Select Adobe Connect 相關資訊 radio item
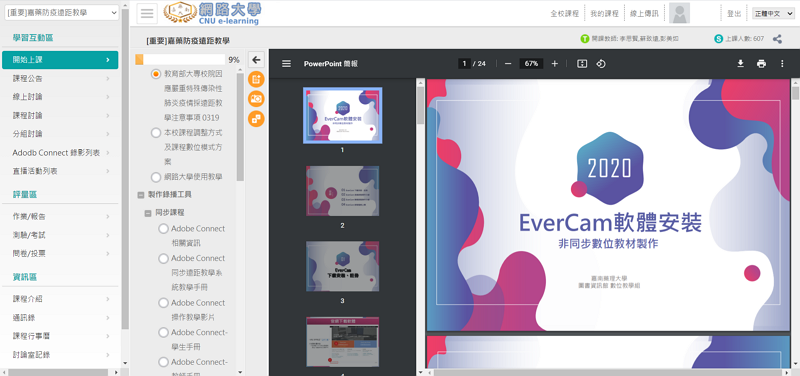Viewport: 800px width, 376px height. point(163,229)
